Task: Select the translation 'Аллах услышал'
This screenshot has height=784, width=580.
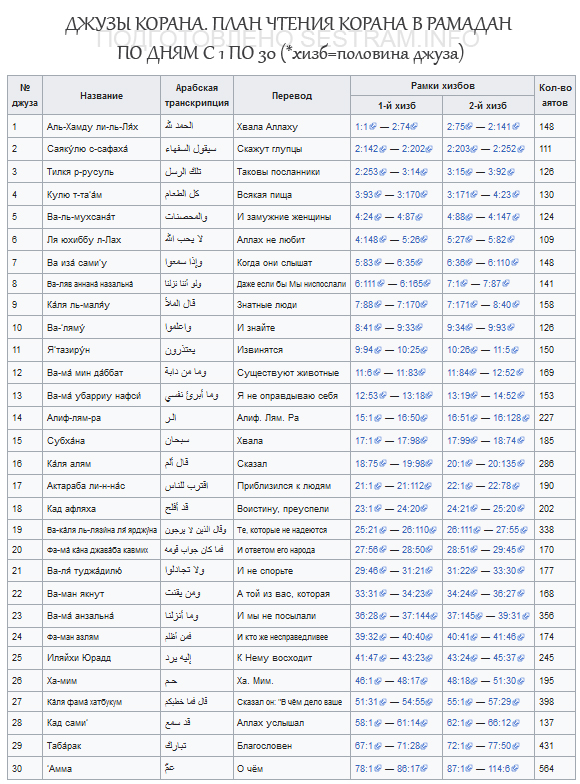Action: pyautogui.click(x=270, y=723)
